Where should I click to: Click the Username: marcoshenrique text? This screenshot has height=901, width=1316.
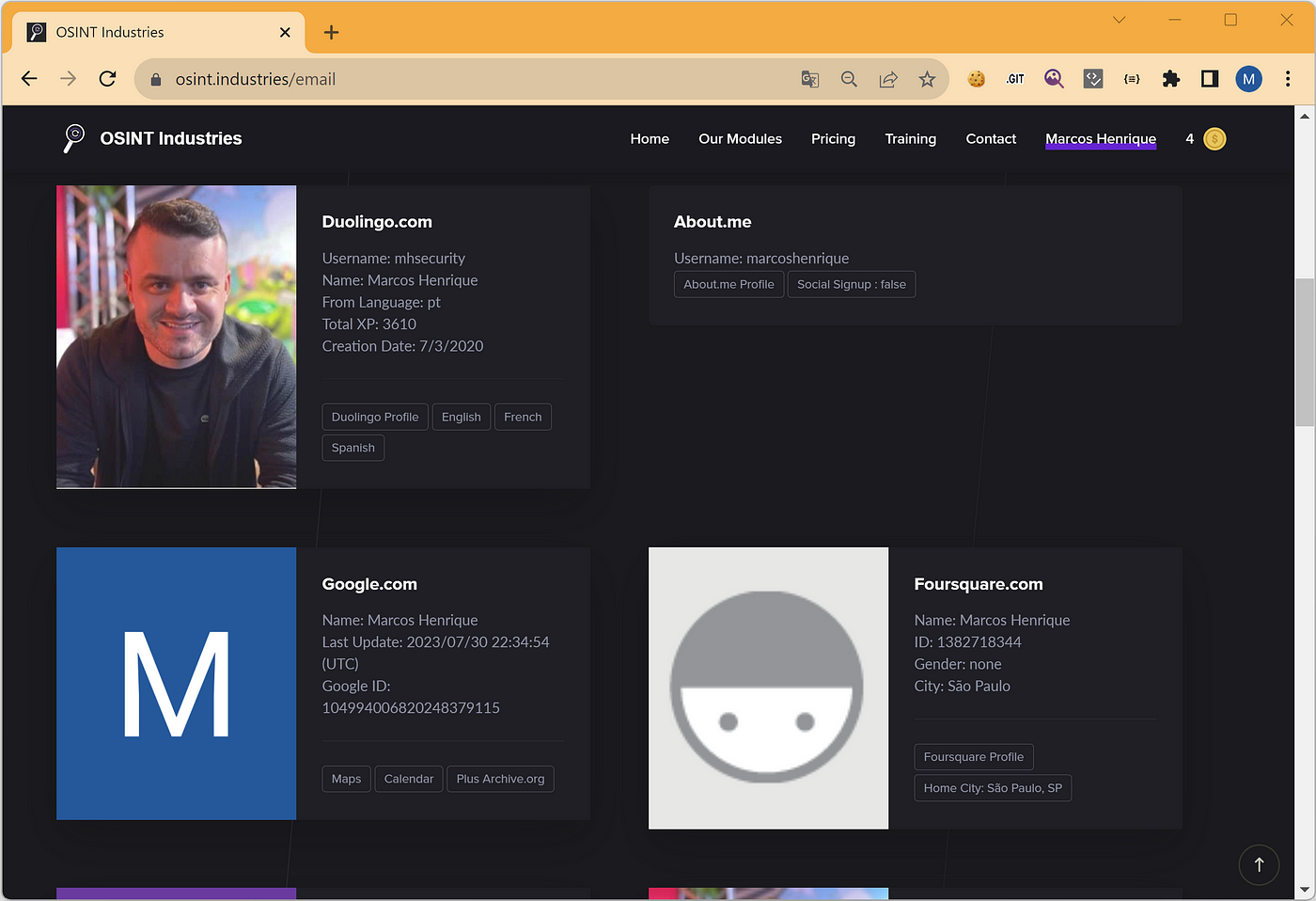coord(761,259)
